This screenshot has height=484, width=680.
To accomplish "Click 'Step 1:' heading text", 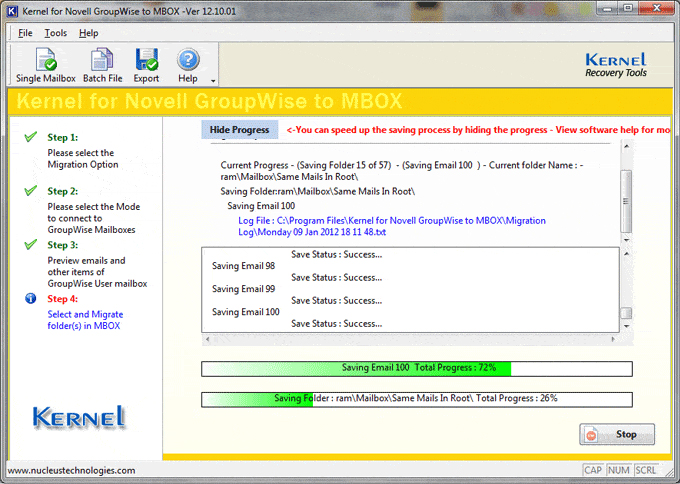I will [x=63, y=137].
